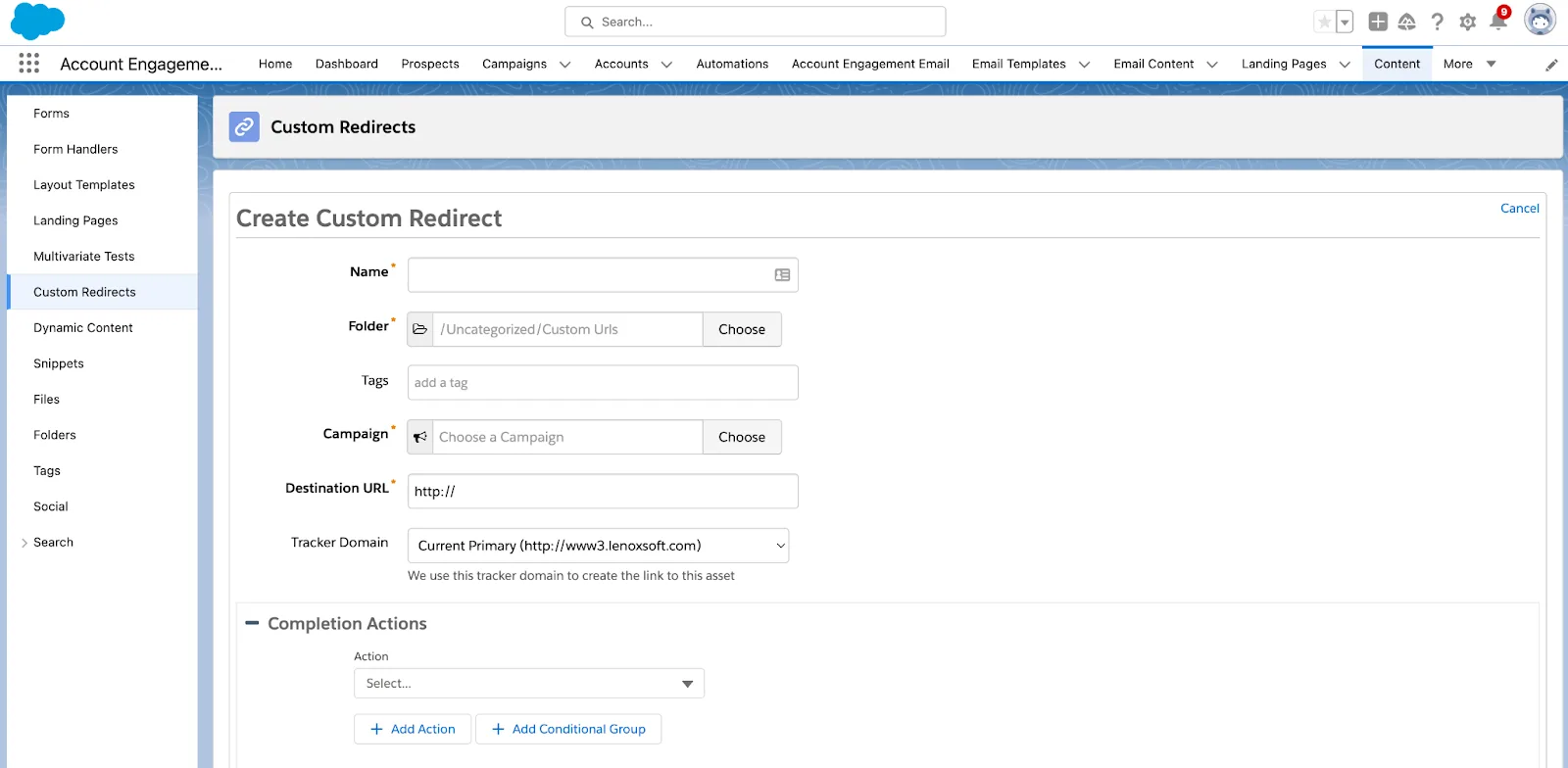1568x768 pixels.
Task: Open the Email Templates dropdown chevron
Action: pos(1085,65)
